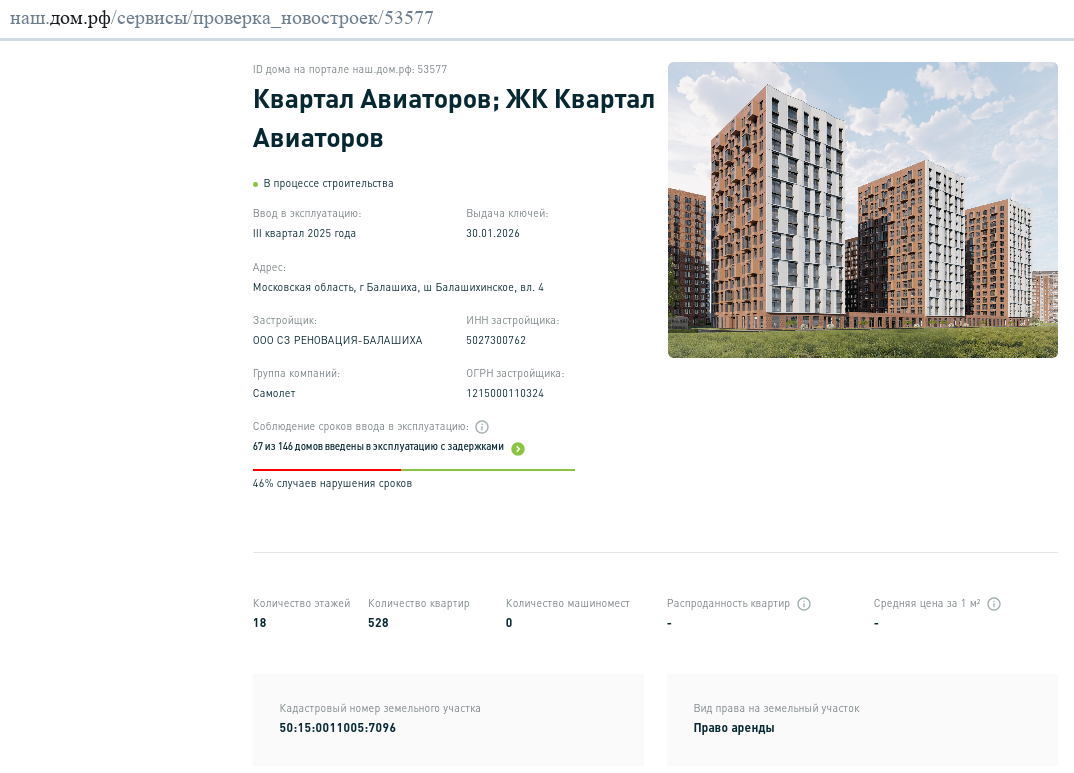Click the red-green deadline compliance bar
The image size is (1074, 773).
click(x=414, y=470)
